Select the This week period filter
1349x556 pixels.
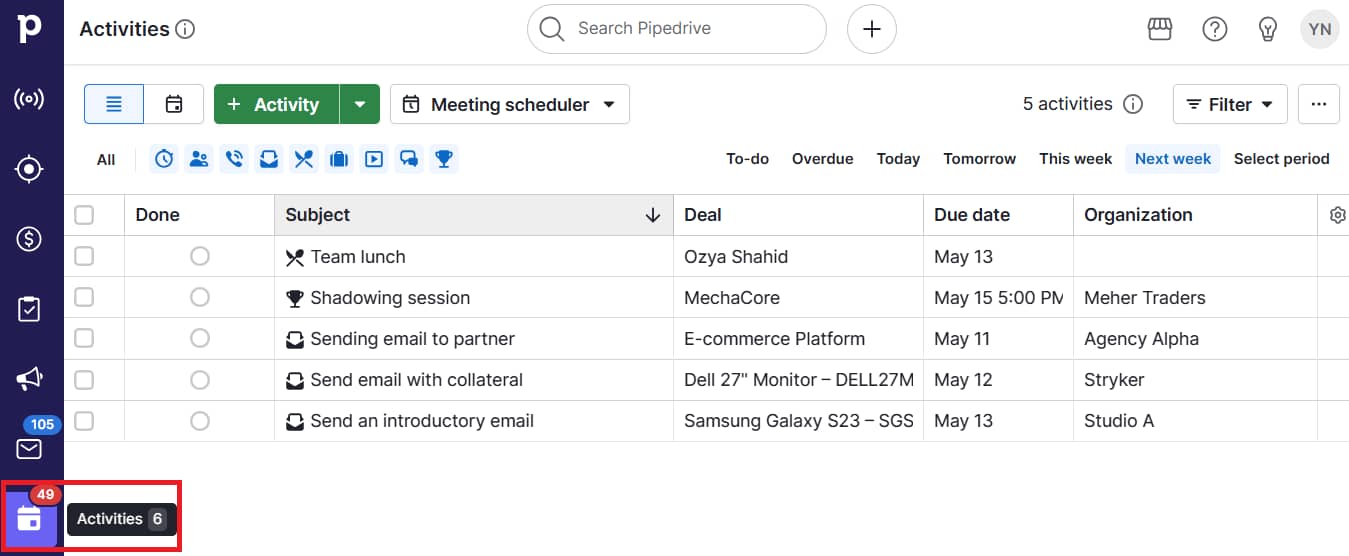pyautogui.click(x=1075, y=158)
